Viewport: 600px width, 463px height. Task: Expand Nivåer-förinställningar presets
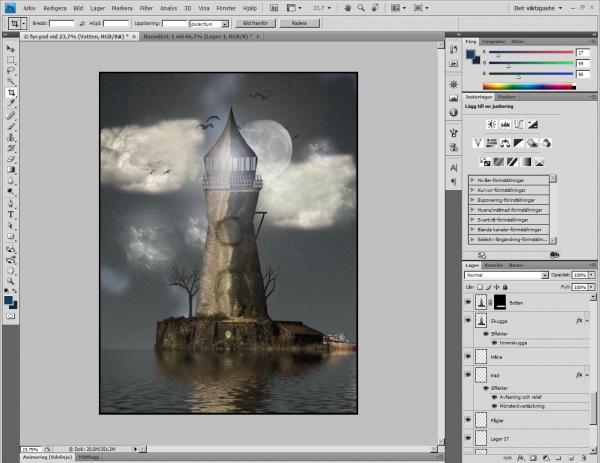point(473,180)
